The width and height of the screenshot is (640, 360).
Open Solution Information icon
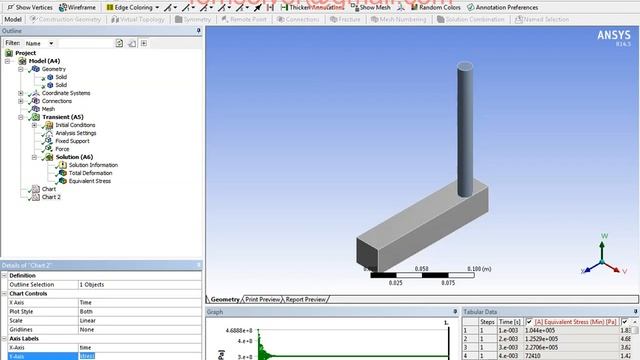tap(62, 165)
